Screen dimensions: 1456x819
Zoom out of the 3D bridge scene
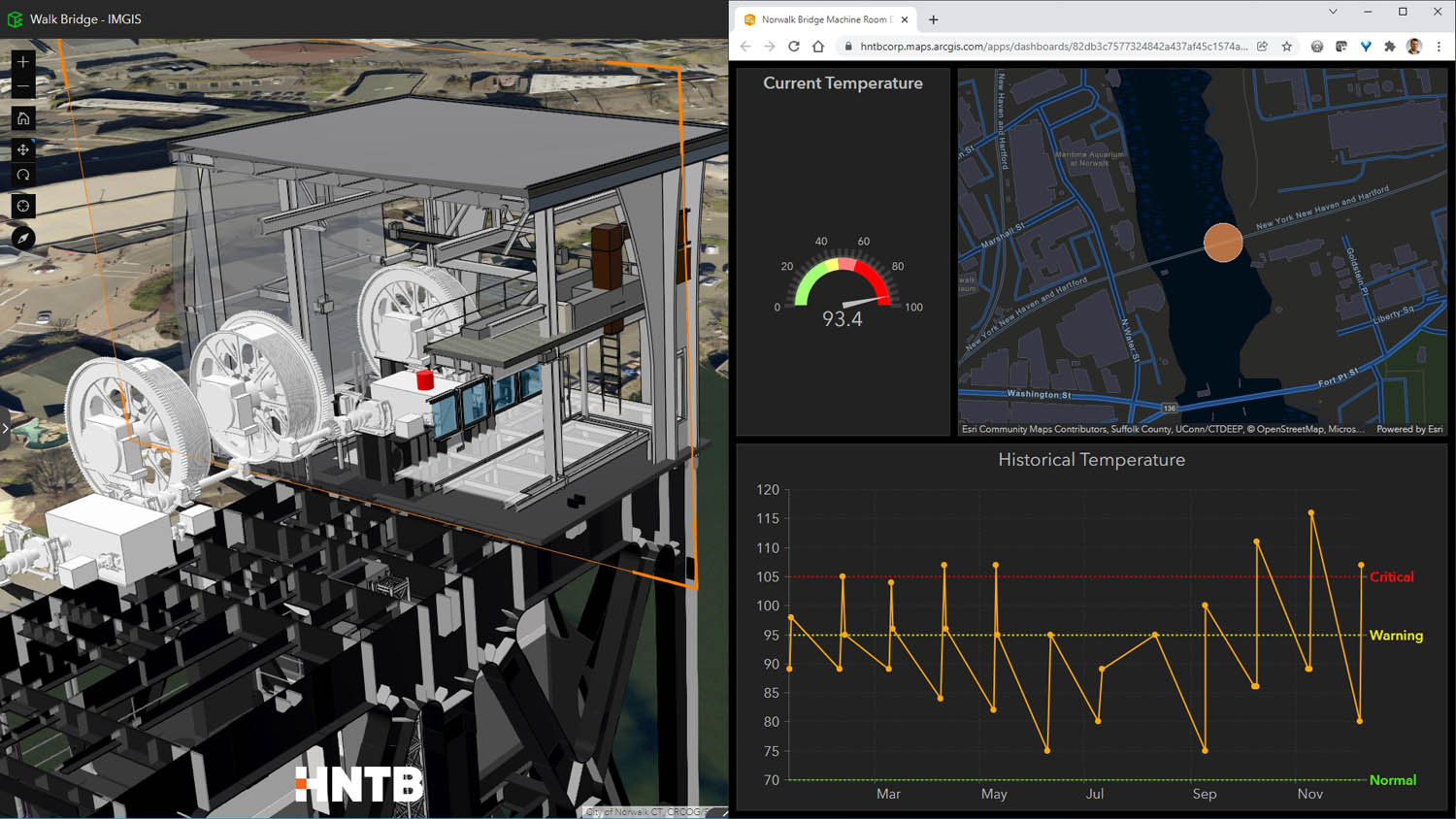[x=23, y=87]
